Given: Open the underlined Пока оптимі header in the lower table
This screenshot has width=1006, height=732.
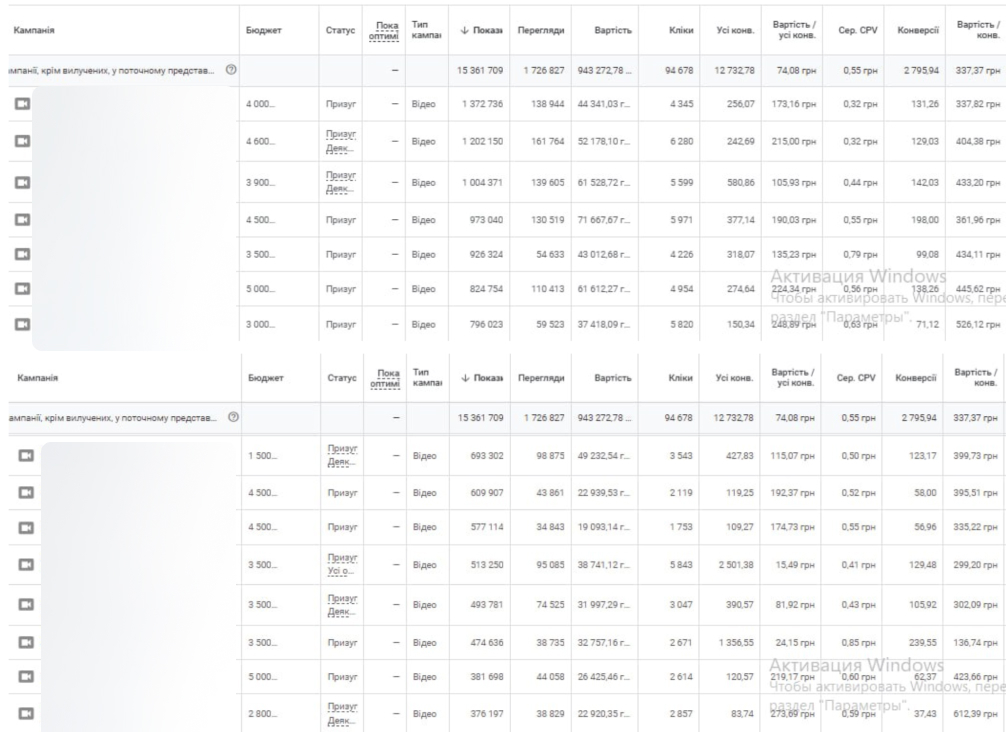Looking at the screenshot, I should click(x=386, y=378).
